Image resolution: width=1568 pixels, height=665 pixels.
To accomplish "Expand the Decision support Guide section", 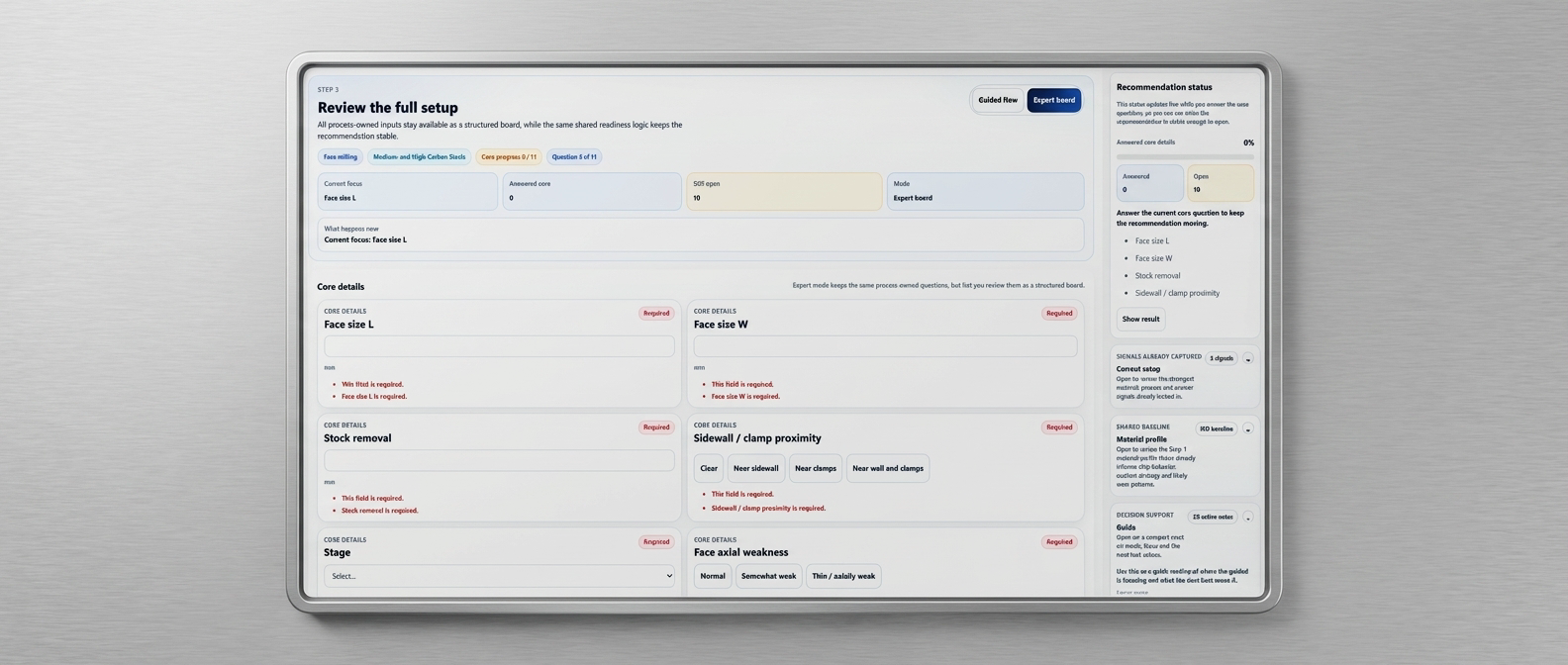I will [1247, 517].
